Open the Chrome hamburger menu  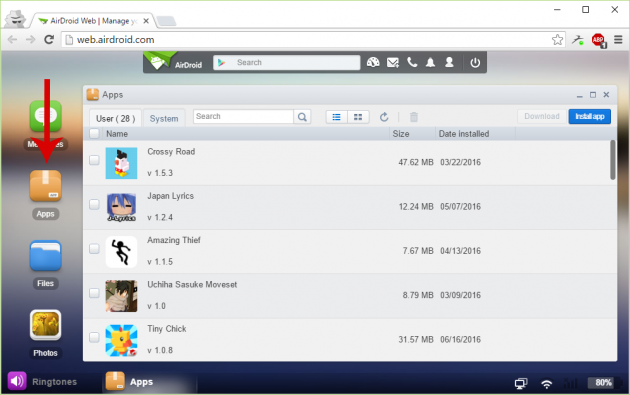coord(618,39)
